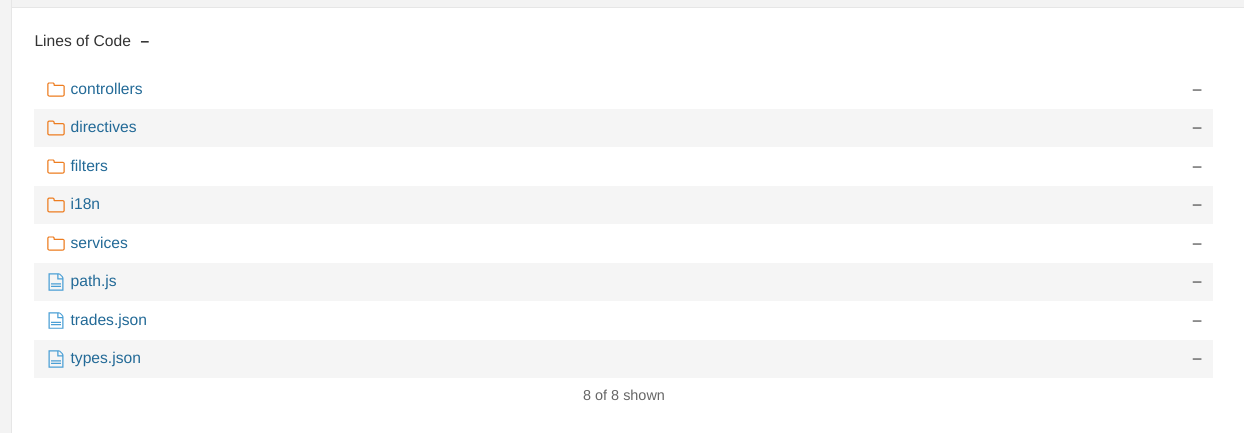
Task: Navigate into the filters folder
Action: (x=89, y=166)
